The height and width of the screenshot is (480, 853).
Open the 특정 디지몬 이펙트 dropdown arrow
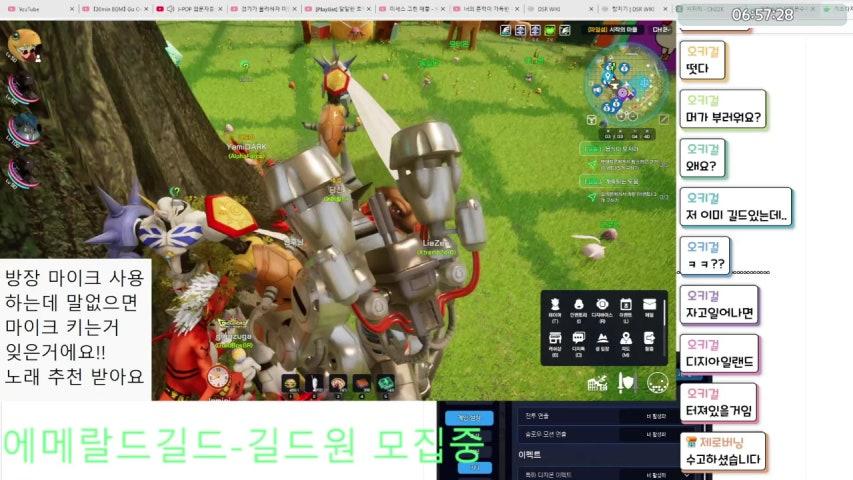687,475
